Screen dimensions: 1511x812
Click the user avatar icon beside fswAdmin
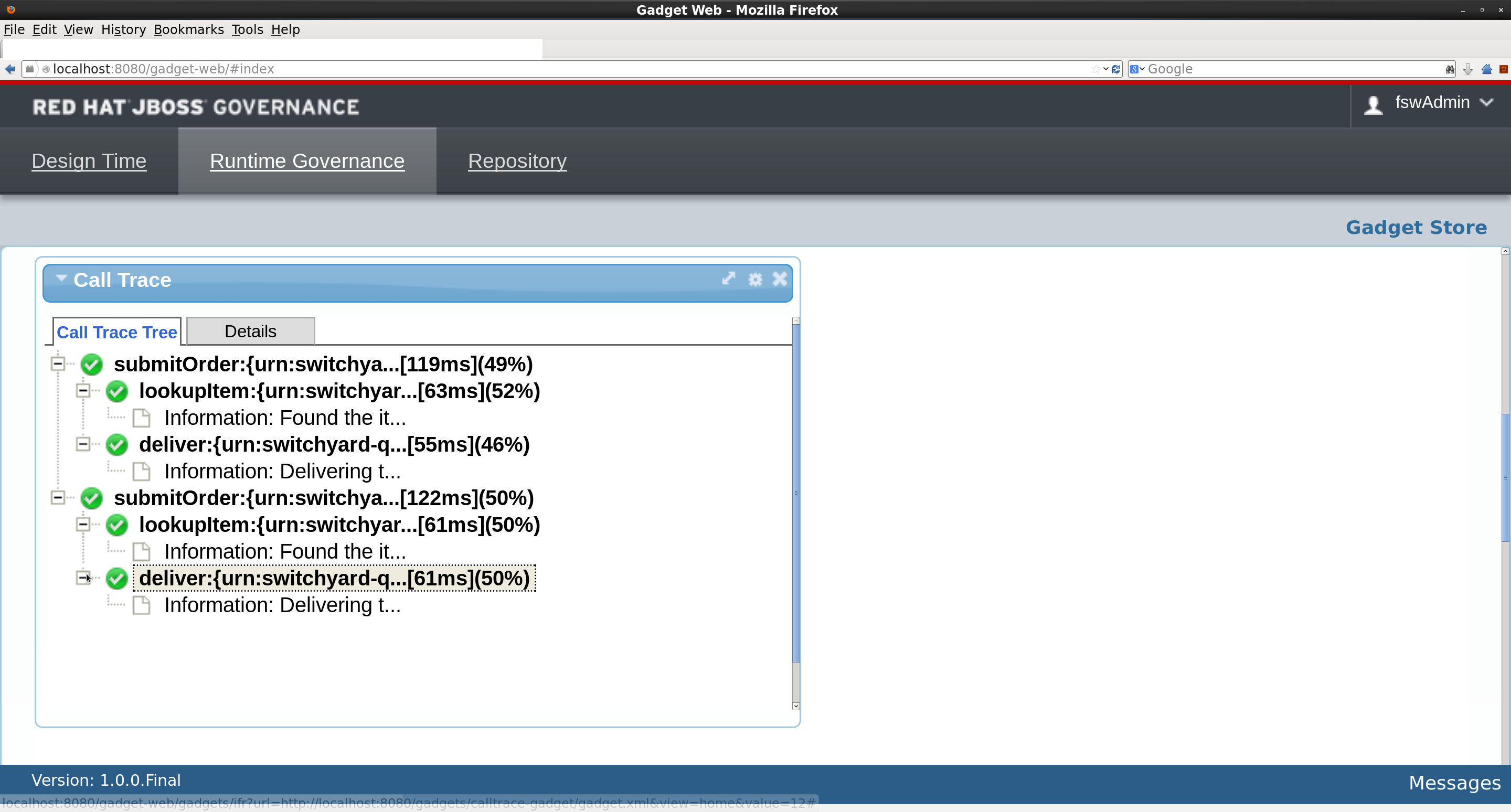[1372, 105]
